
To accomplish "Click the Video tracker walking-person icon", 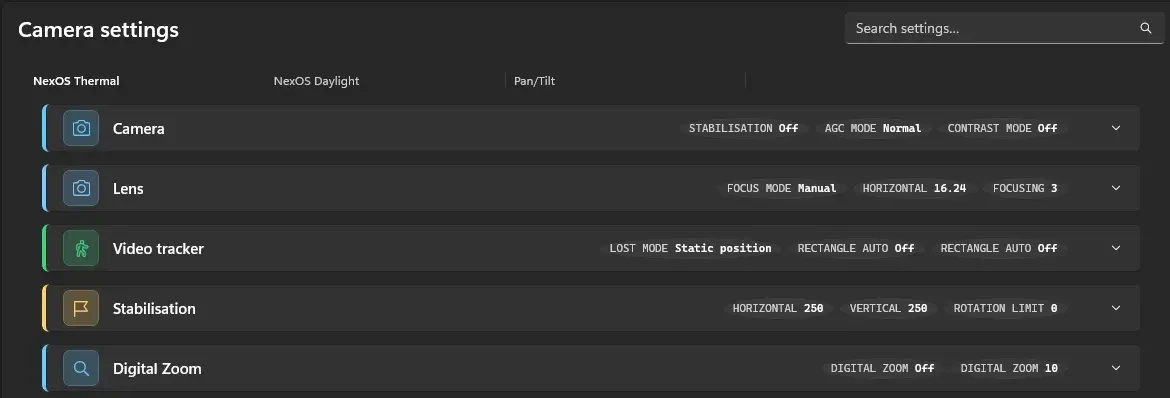I will (x=81, y=249).
